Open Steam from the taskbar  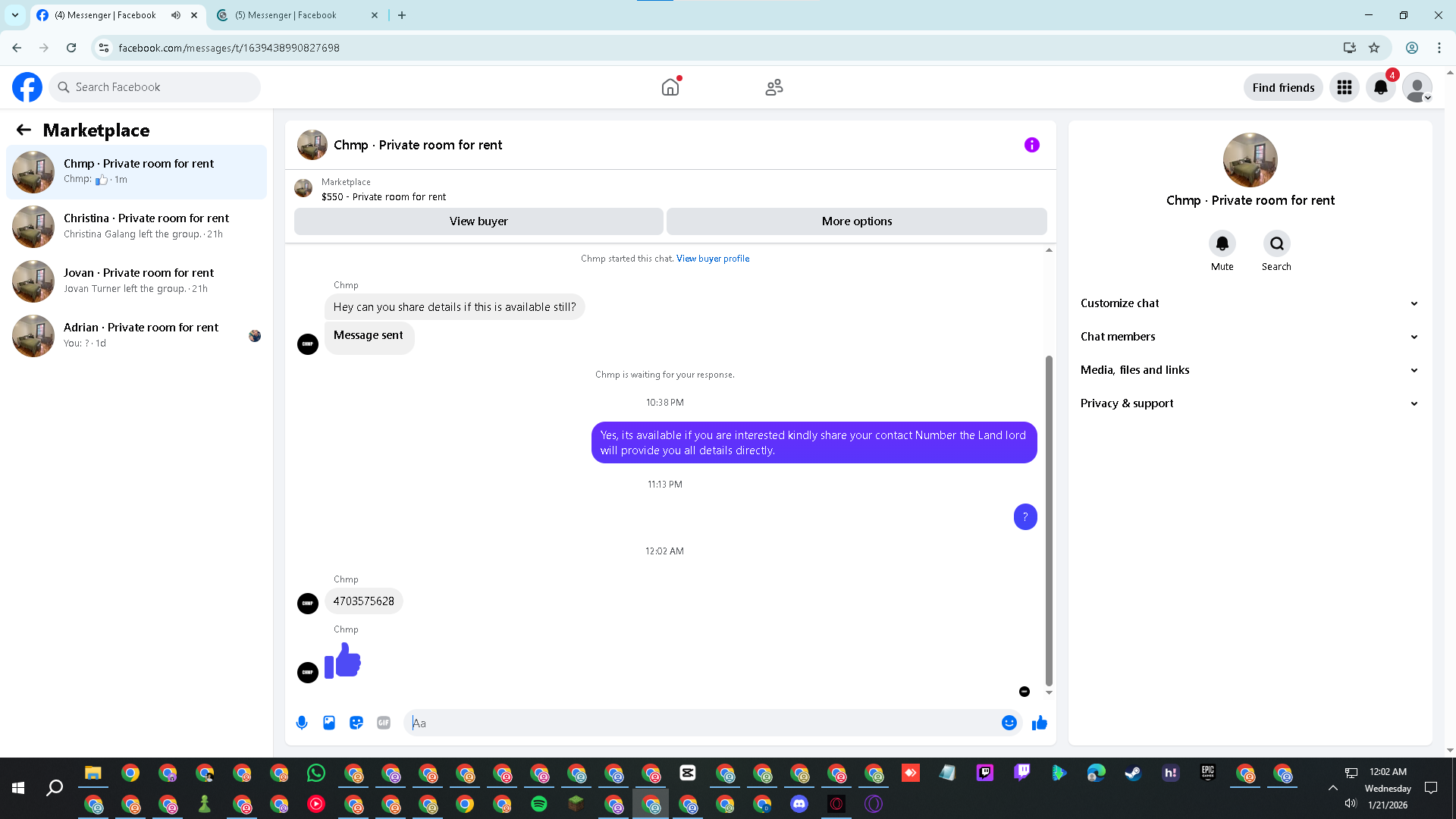[1133, 773]
